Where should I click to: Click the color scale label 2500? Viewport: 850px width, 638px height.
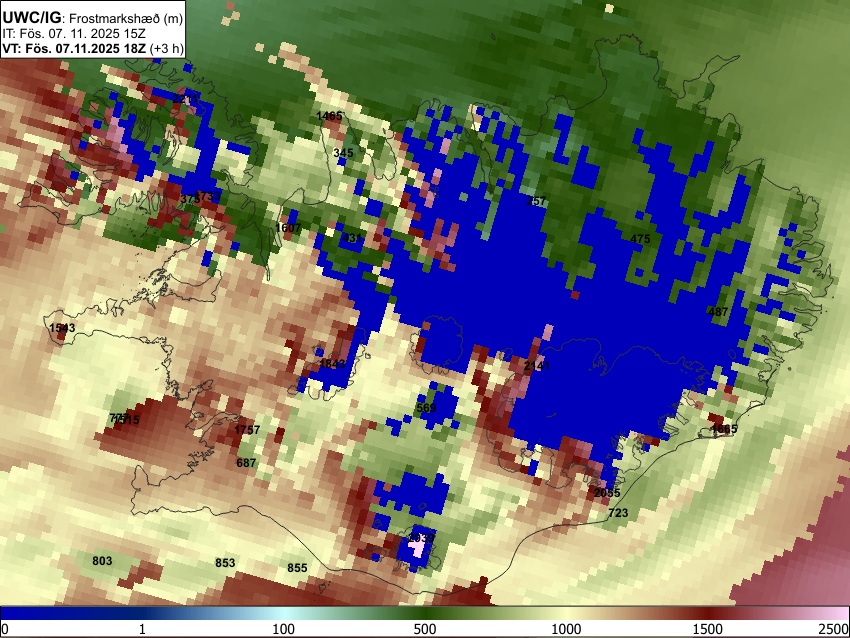coord(834,629)
